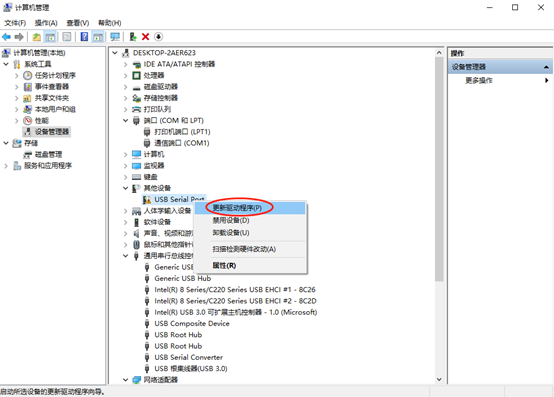554x397 pixels.
Task: Expand the 磁盘驱动器 category
Action: [125, 87]
